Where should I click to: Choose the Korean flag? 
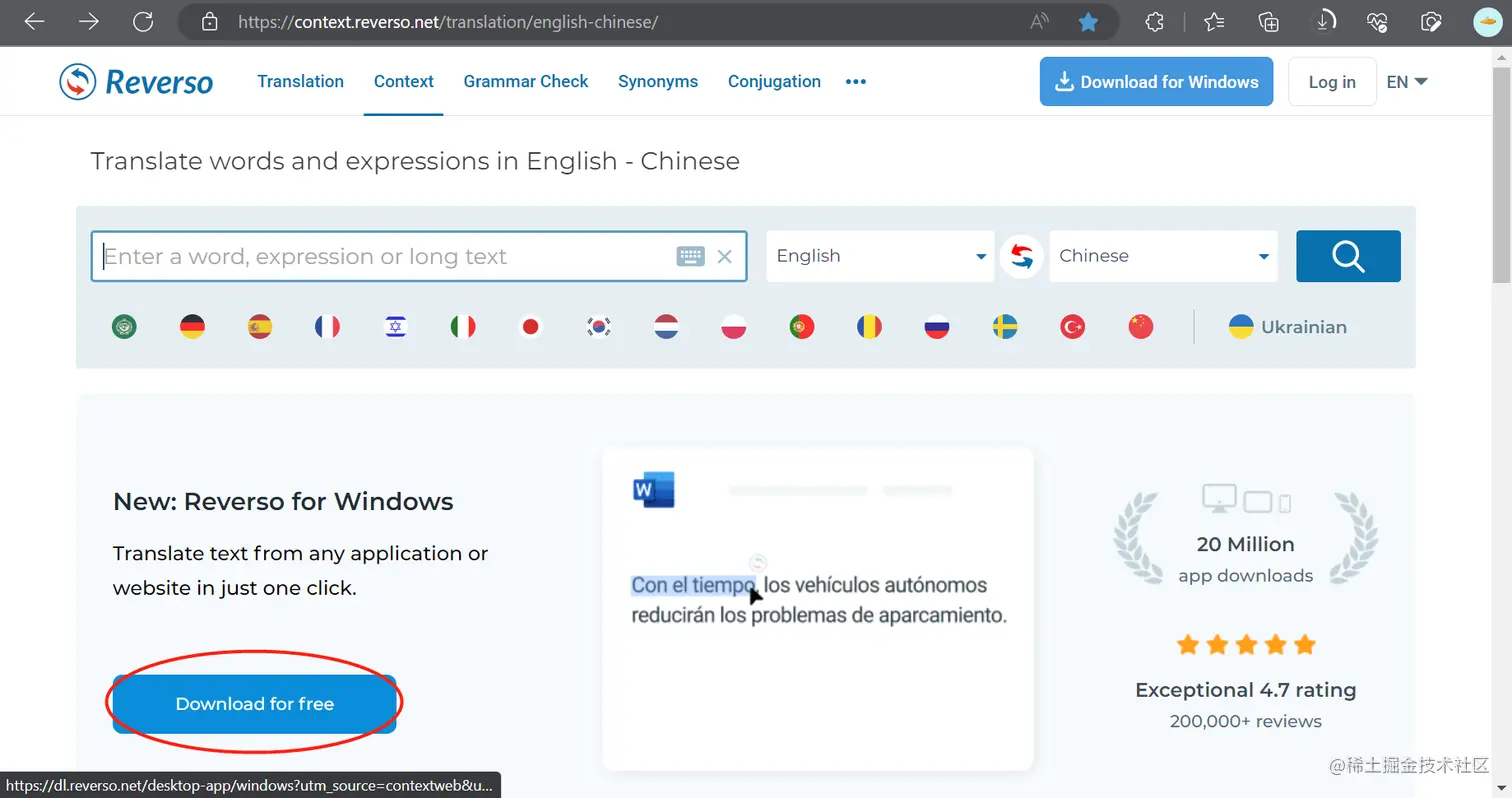(x=599, y=327)
